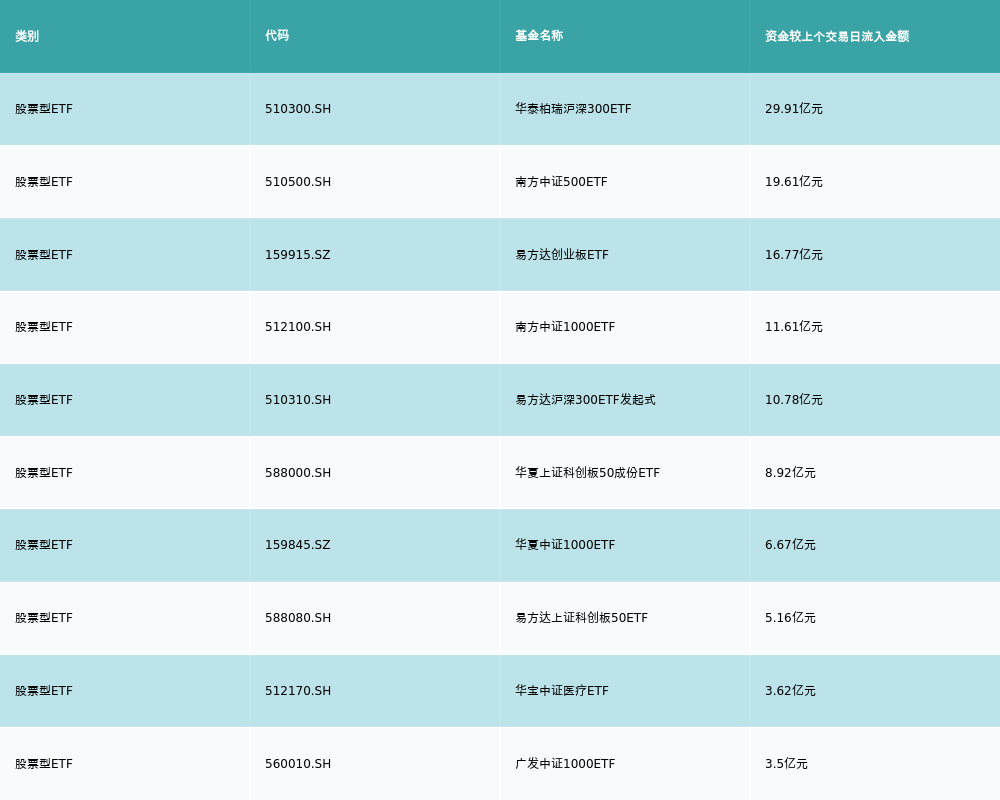The image size is (1000, 800).
Task: Click inflow value 3.5亿元
Action: tap(786, 764)
